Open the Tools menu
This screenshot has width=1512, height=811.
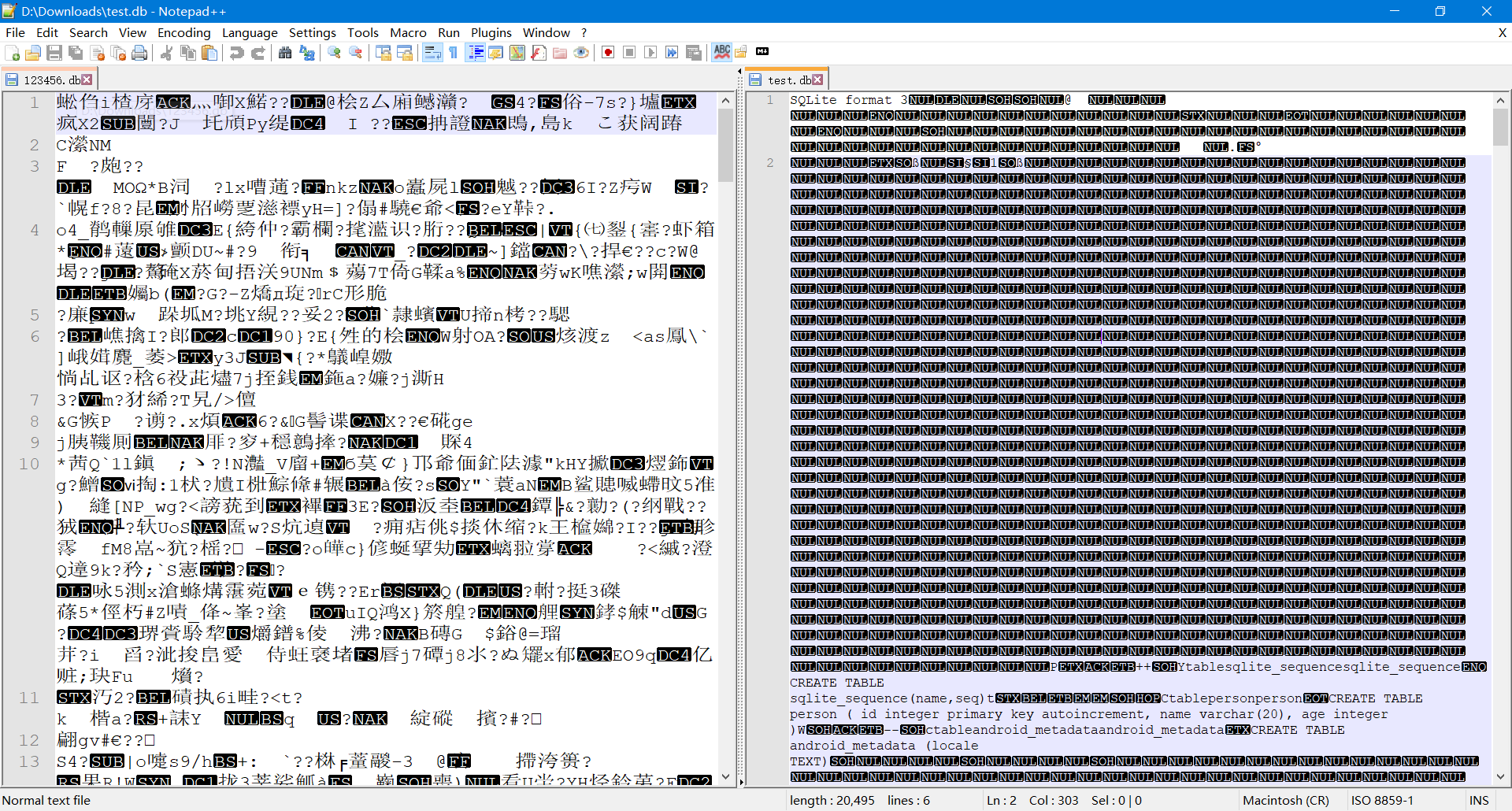pos(363,32)
